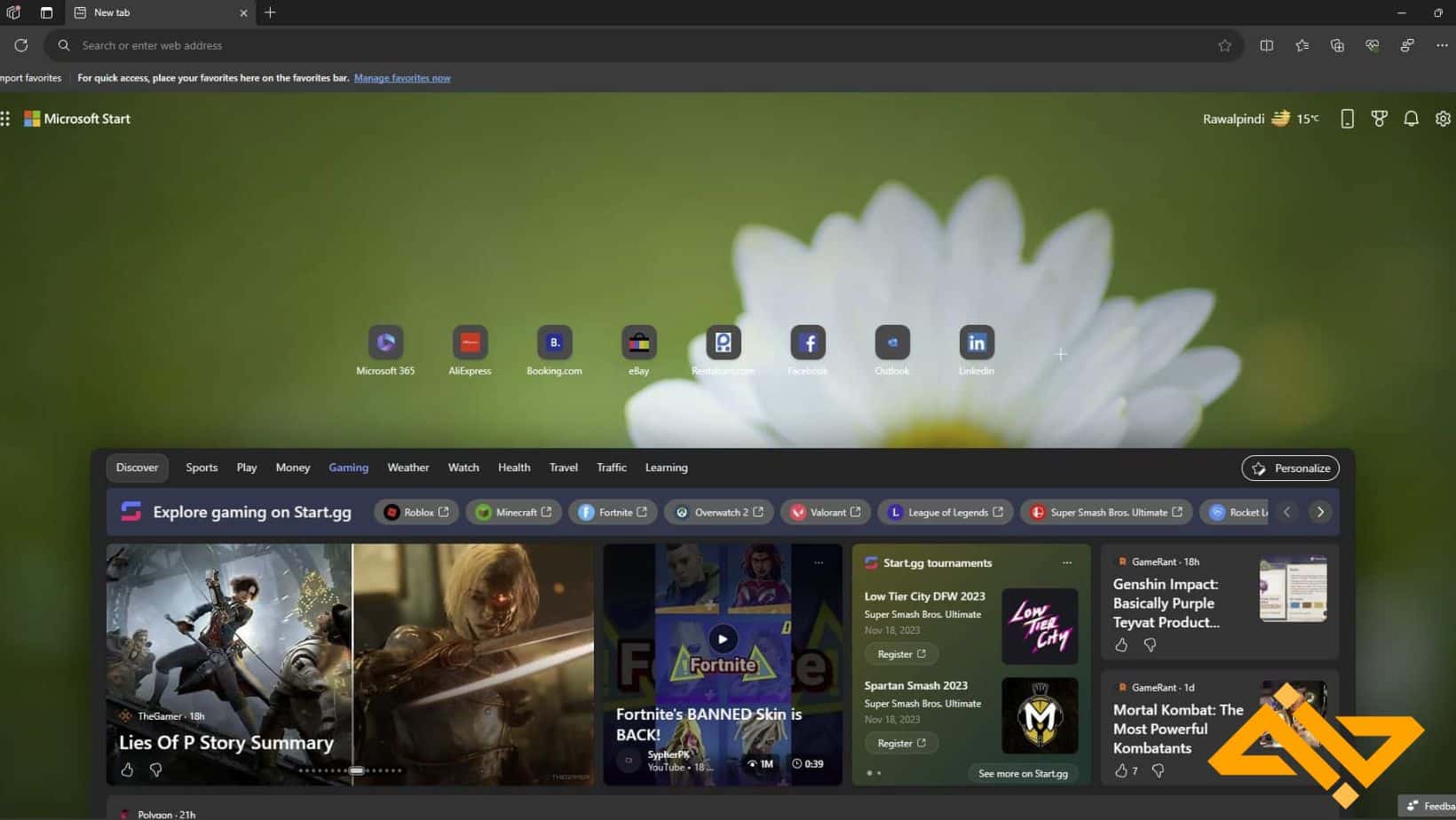Open the Collections panel

click(1337, 45)
